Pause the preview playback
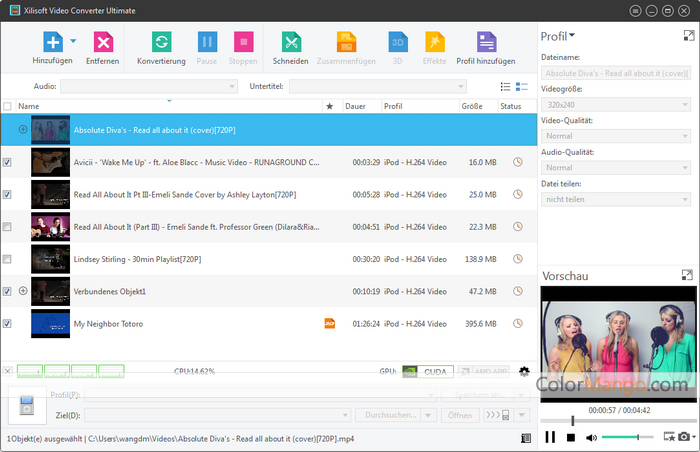The height and width of the screenshot is (452, 700). click(550, 437)
